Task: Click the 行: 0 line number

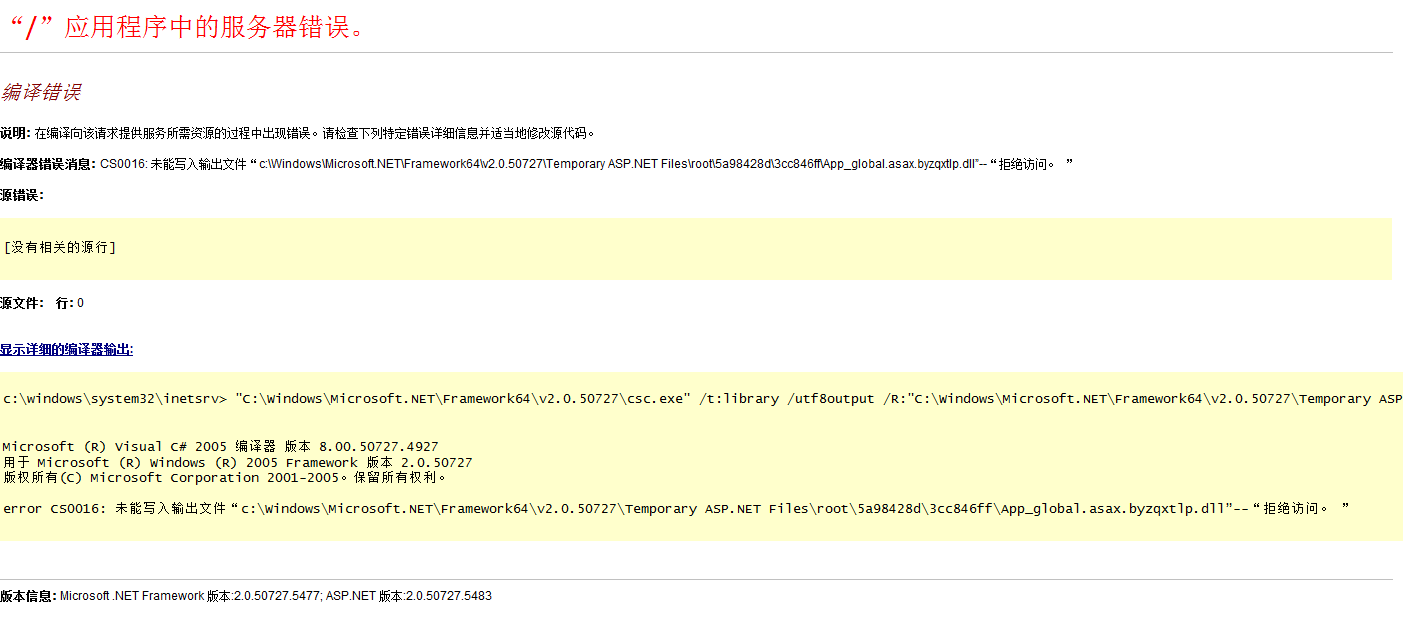Action: point(70,303)
